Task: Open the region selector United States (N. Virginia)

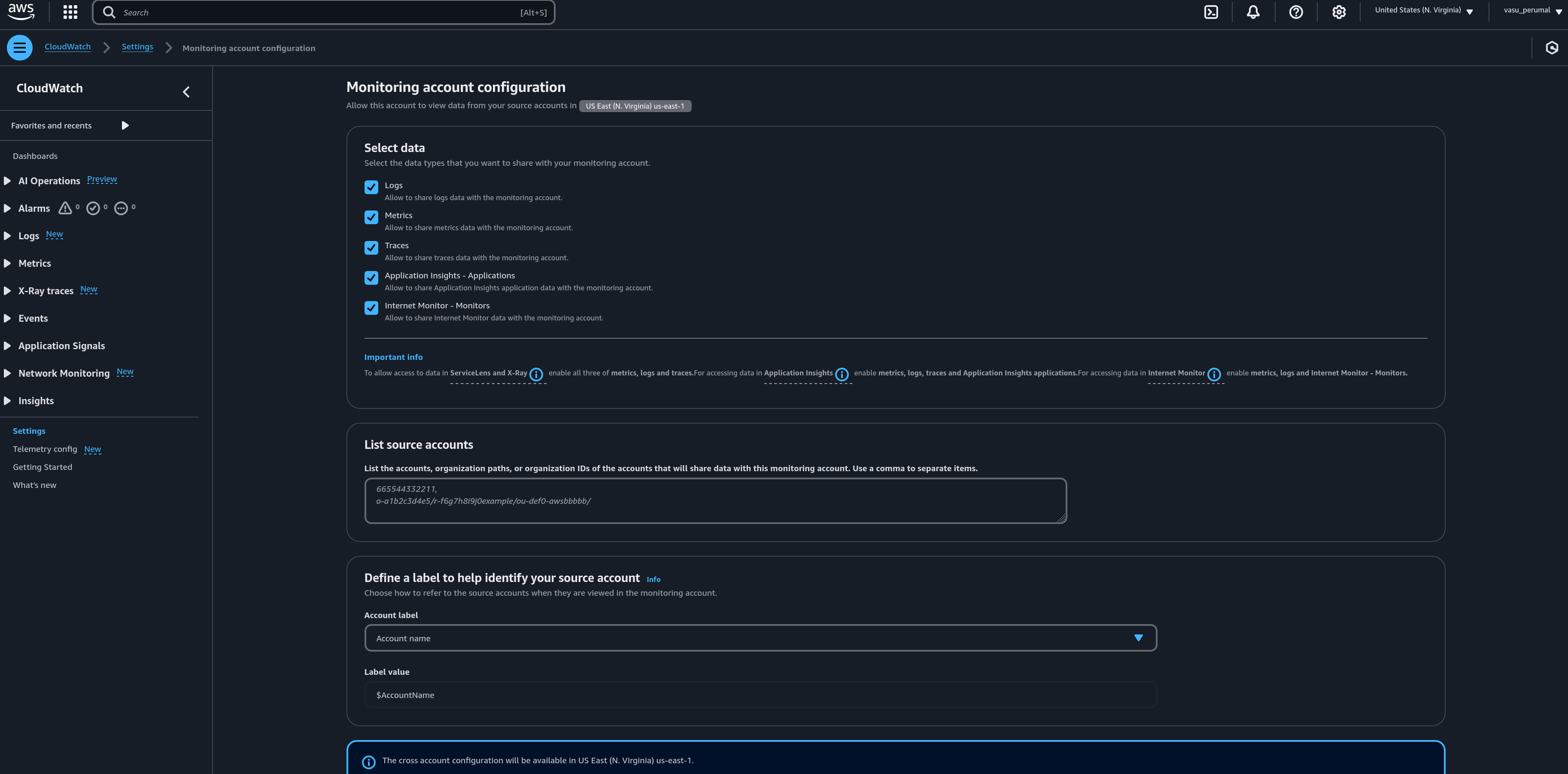Action: 1423,11
